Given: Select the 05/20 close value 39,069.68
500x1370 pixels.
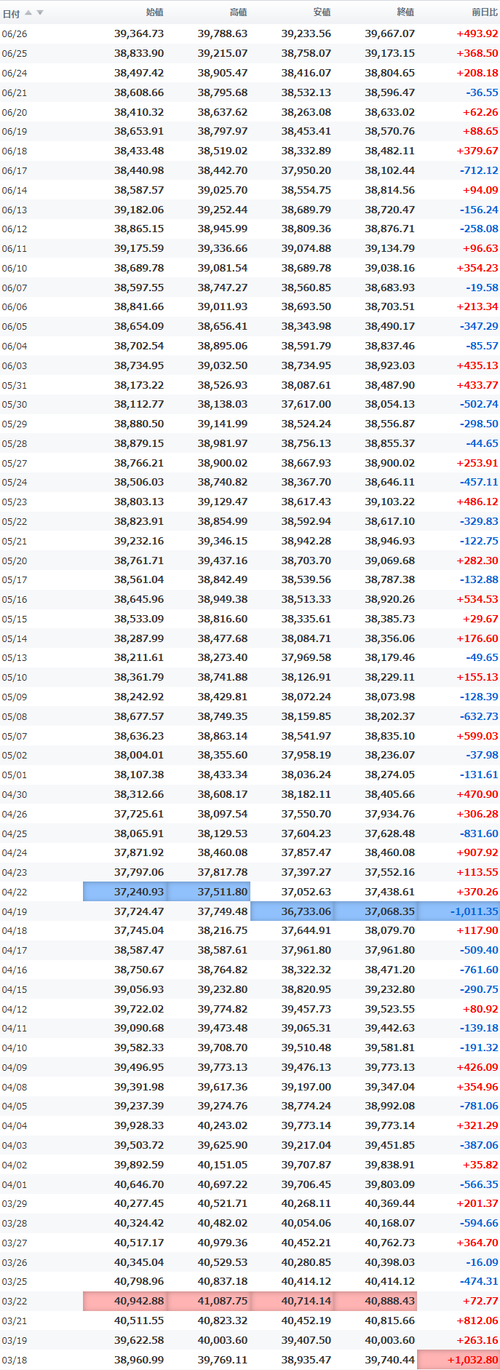Looking at the screenshot, I should tap(389, 561).
